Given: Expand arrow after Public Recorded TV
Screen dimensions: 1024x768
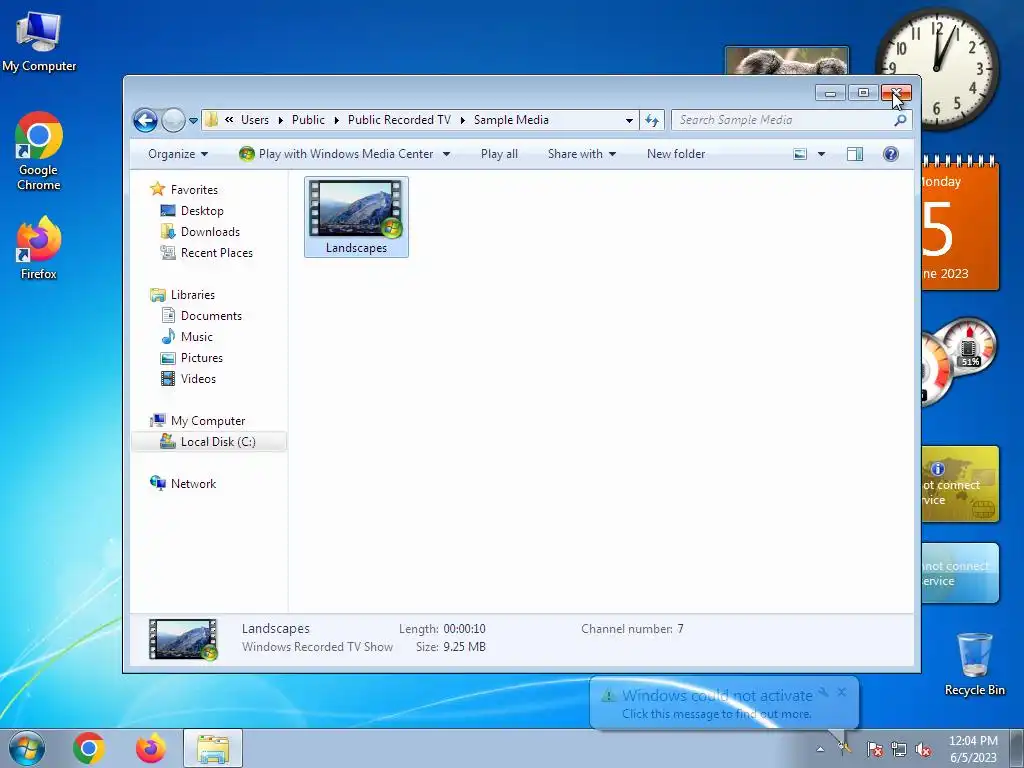Looking at the screenshot, I should pyautogui.click(x=462, y=120).
